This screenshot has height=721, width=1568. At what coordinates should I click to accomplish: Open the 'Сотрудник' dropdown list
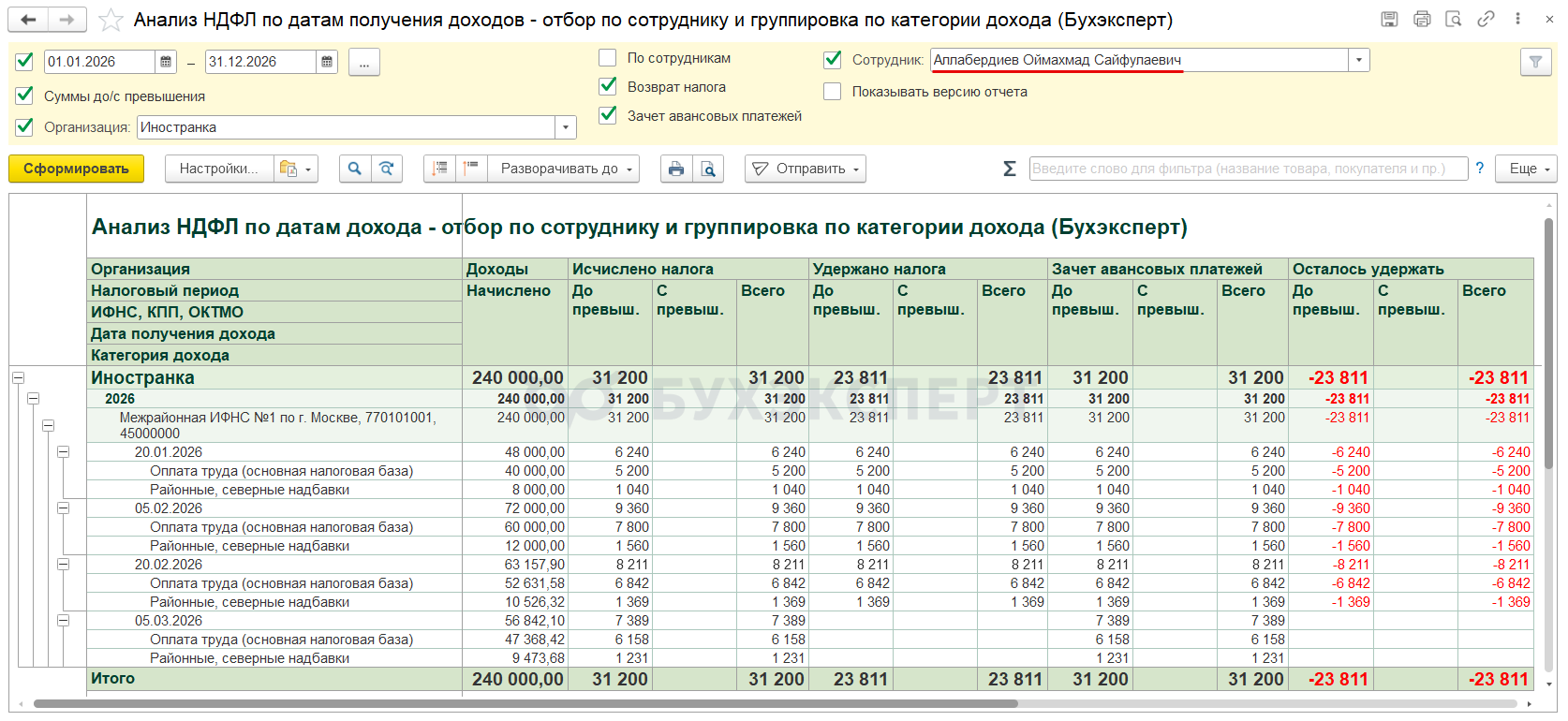(1358, 60)
